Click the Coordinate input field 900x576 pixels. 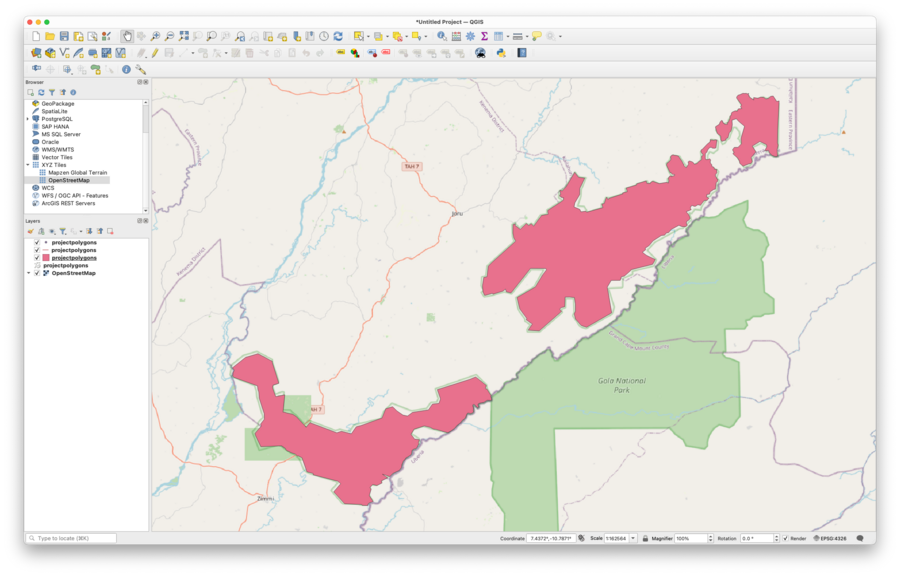(550, 538)
